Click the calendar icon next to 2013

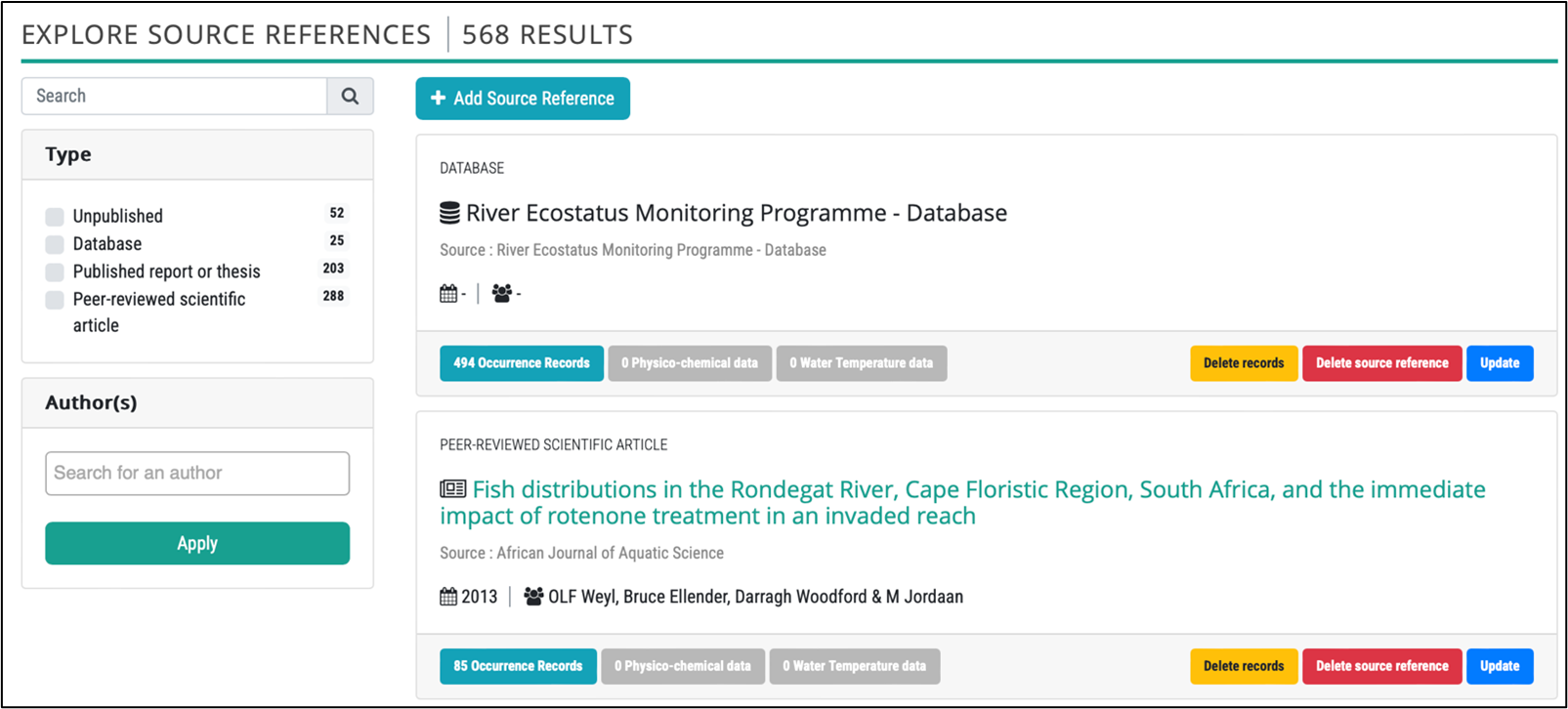pyautogui.click(x=448, y=596)
